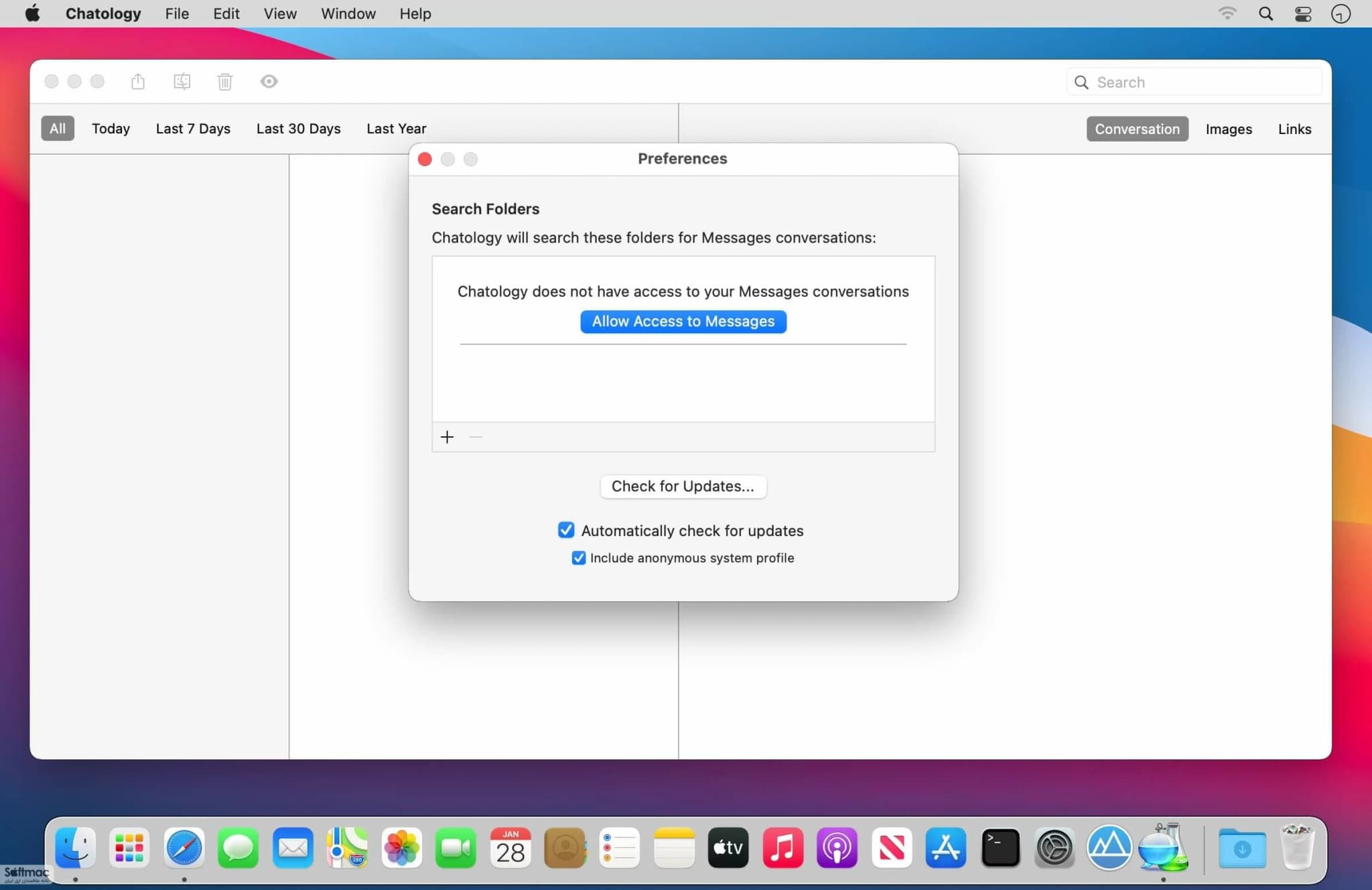Open the Help menu
Screen dimensions: 1372x890
click(x=415, y=13)
